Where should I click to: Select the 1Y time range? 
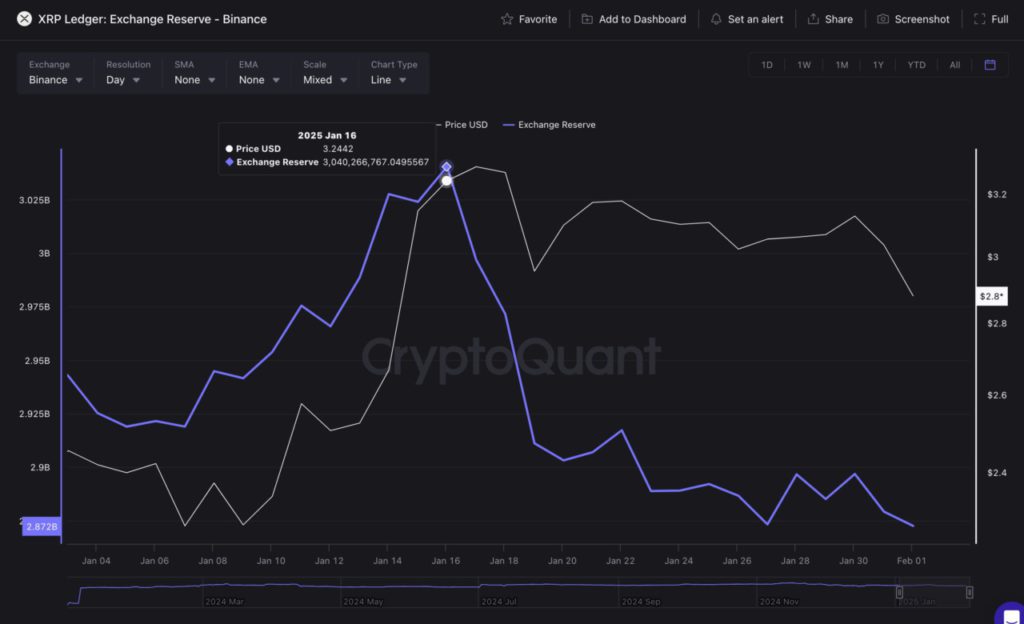[x=878, y=65]
